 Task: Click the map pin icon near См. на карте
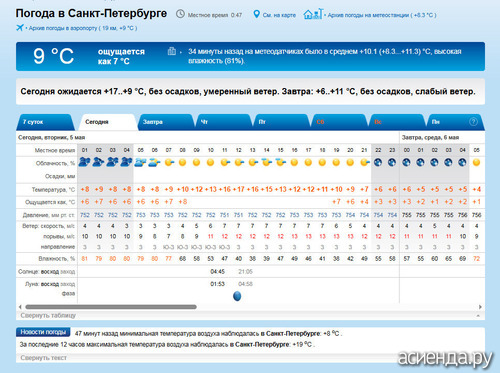256,14
